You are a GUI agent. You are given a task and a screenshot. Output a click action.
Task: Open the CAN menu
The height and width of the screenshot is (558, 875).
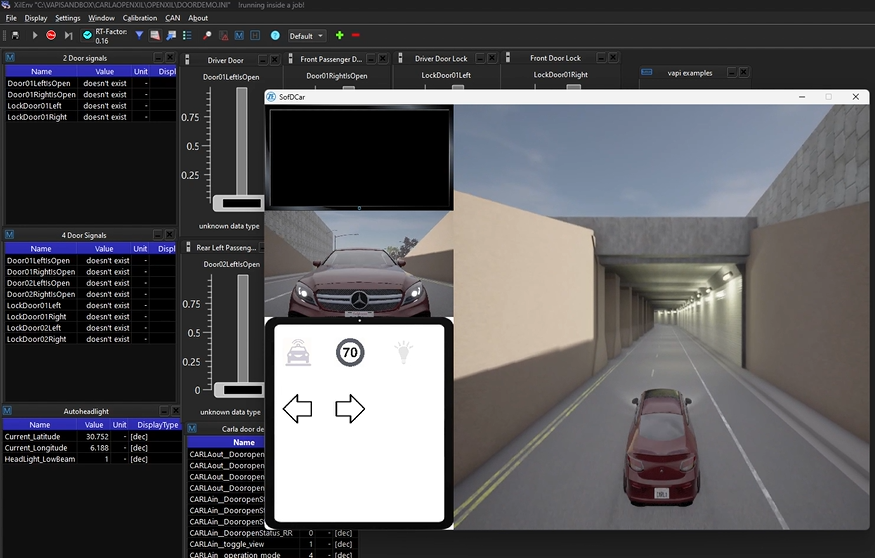172,18
